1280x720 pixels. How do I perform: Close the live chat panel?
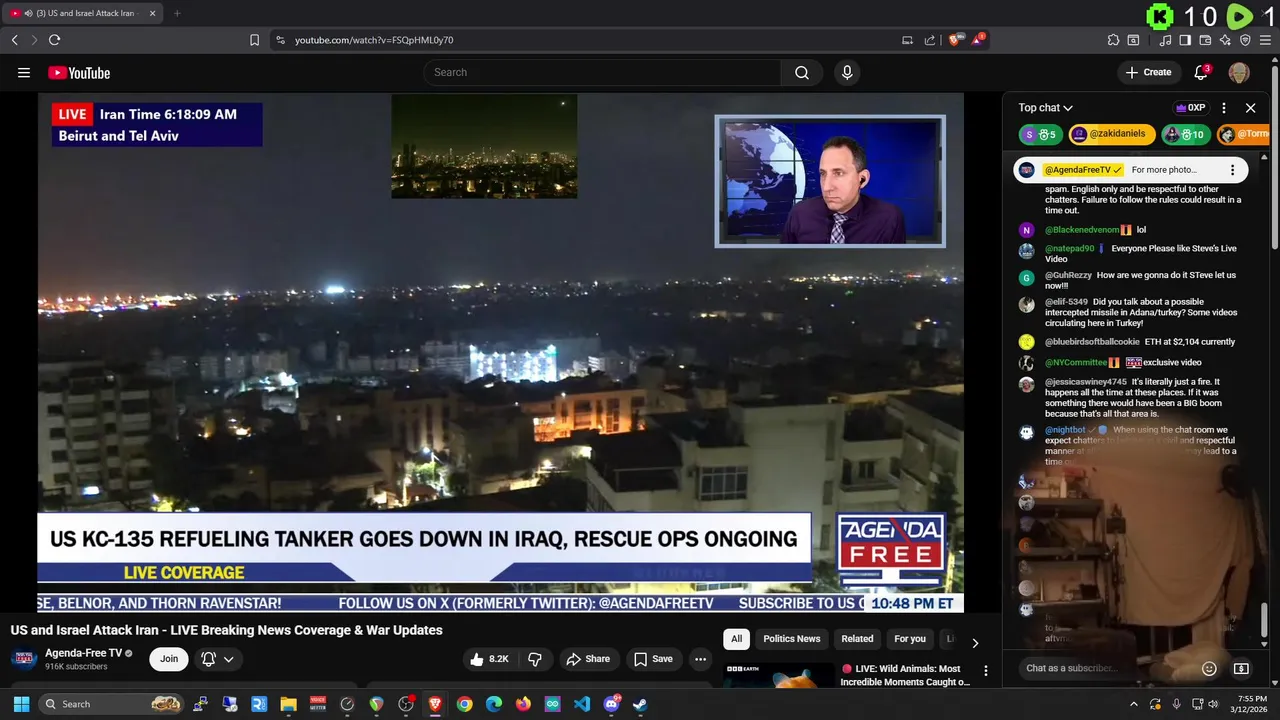point(1250,108)
